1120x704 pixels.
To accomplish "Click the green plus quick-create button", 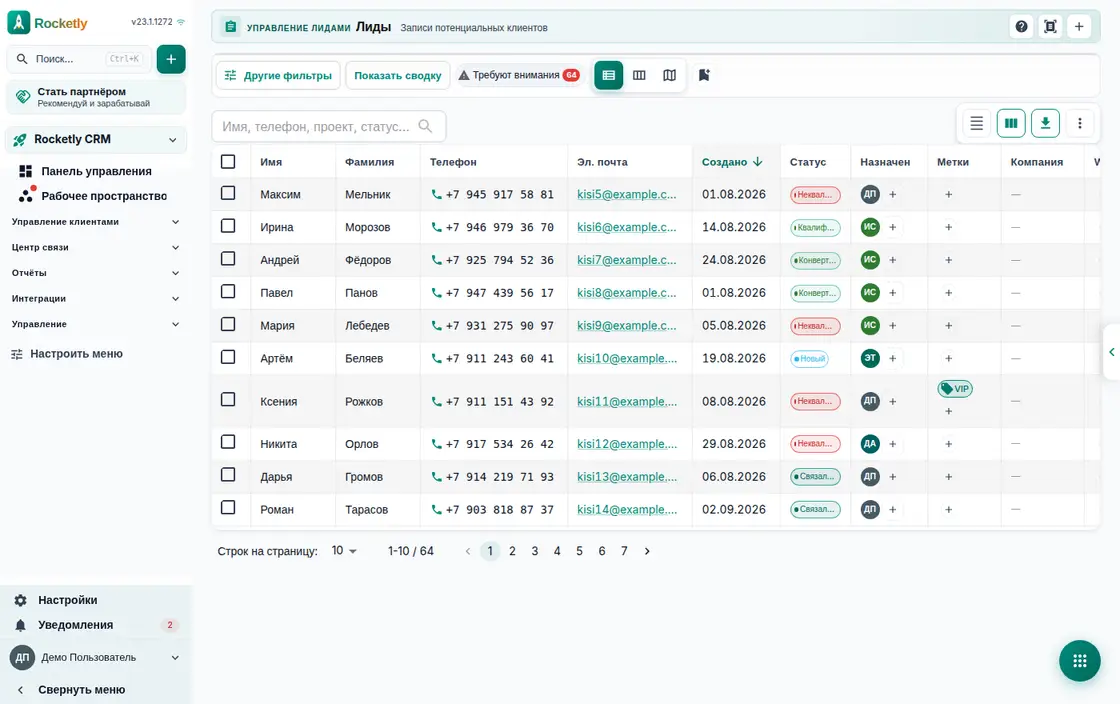I will tap(171, 59).
